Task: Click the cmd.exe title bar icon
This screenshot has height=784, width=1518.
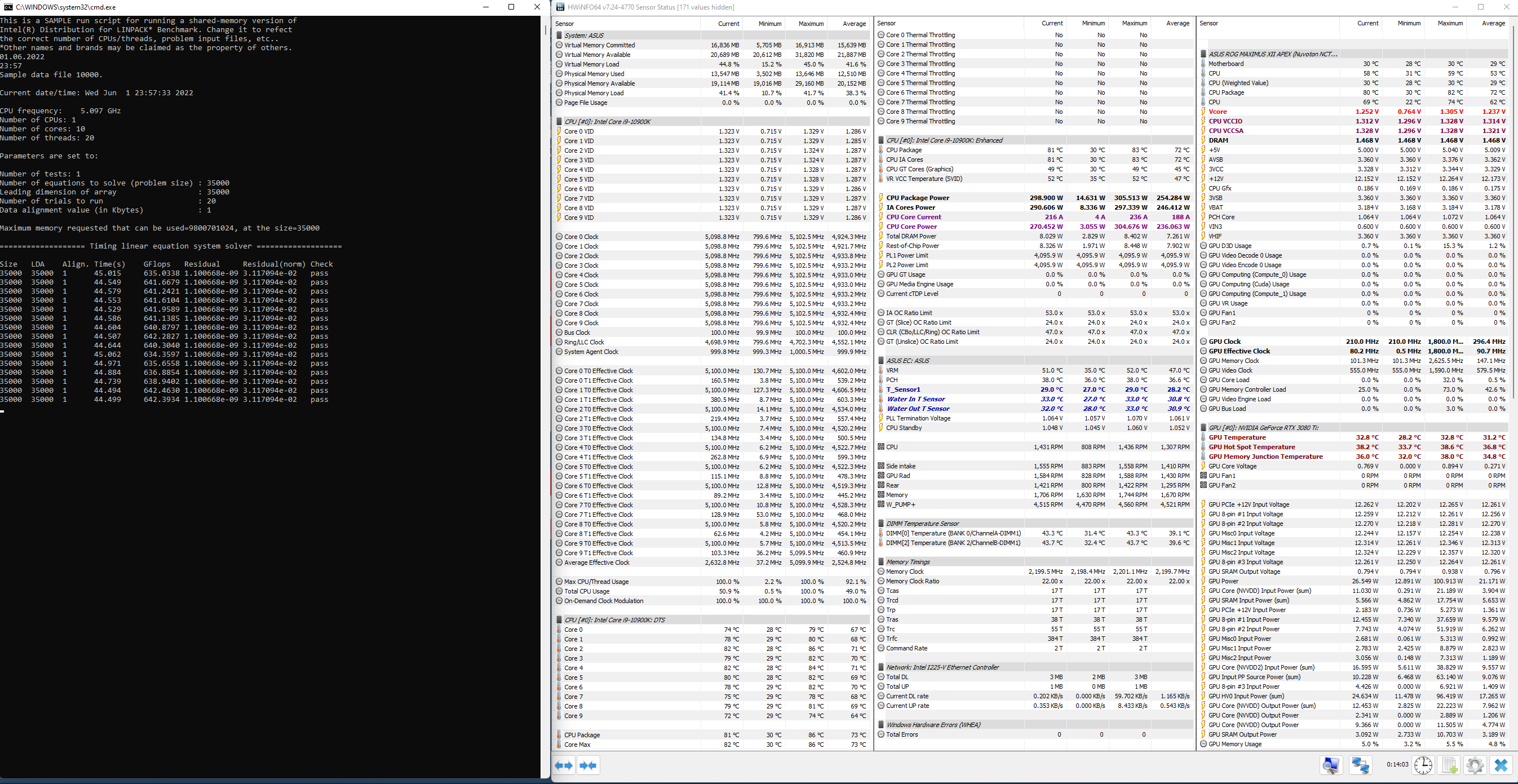Action: point(8,7)
